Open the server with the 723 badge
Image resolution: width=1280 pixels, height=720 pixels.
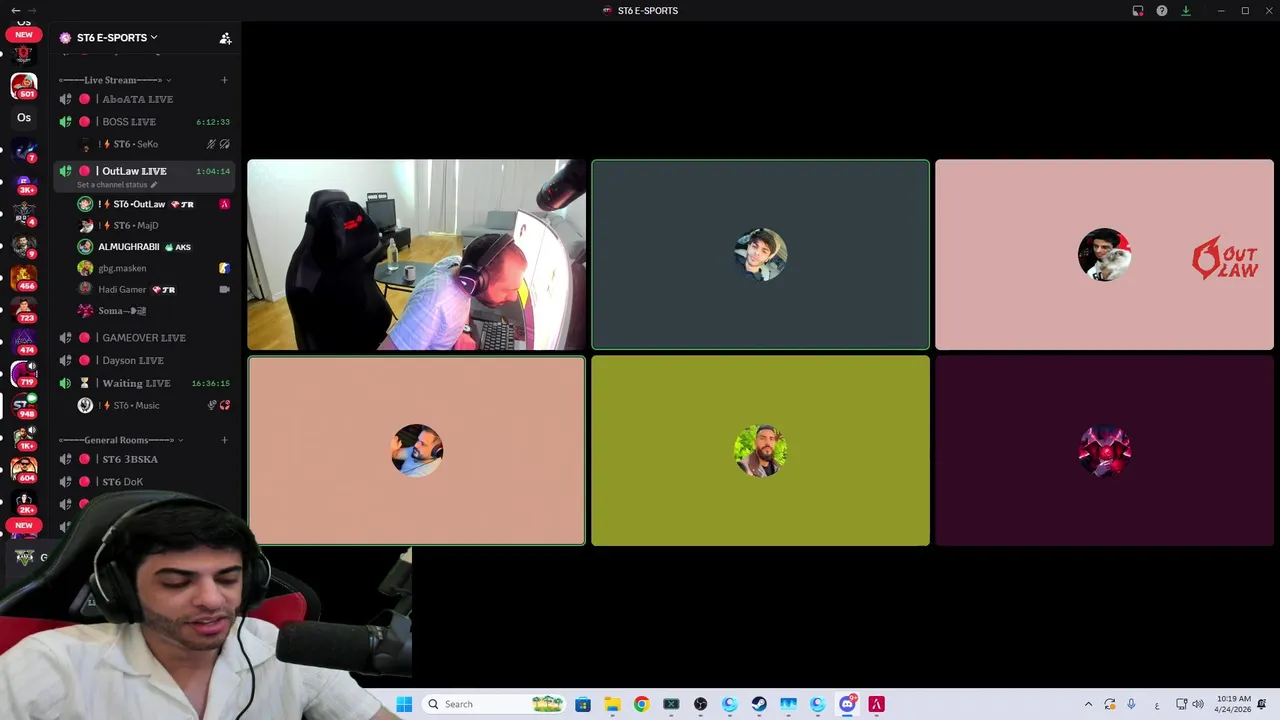click(x=24, y=310)
